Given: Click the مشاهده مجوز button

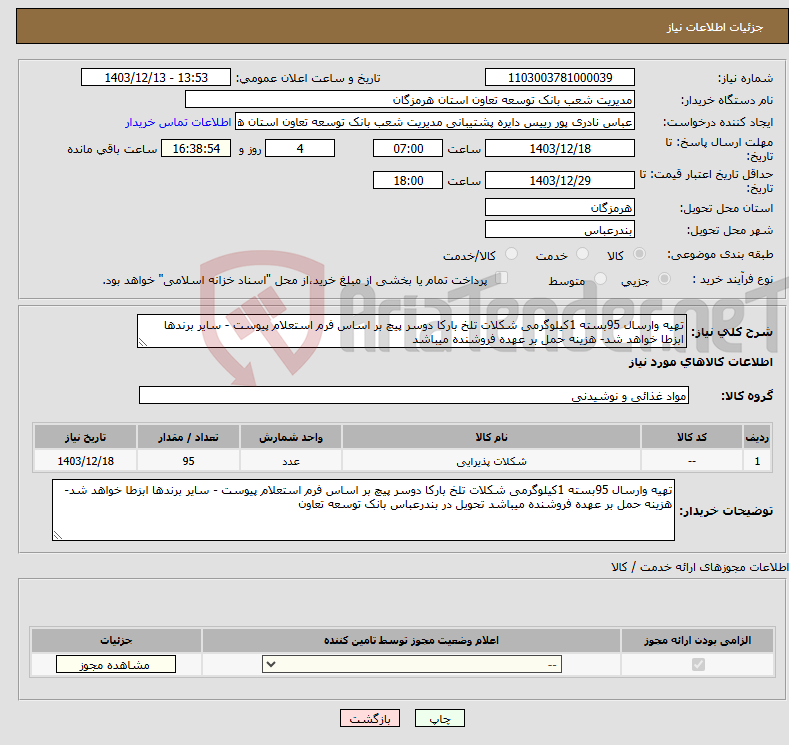Looking at the screenshot, I should coord(116,665).
